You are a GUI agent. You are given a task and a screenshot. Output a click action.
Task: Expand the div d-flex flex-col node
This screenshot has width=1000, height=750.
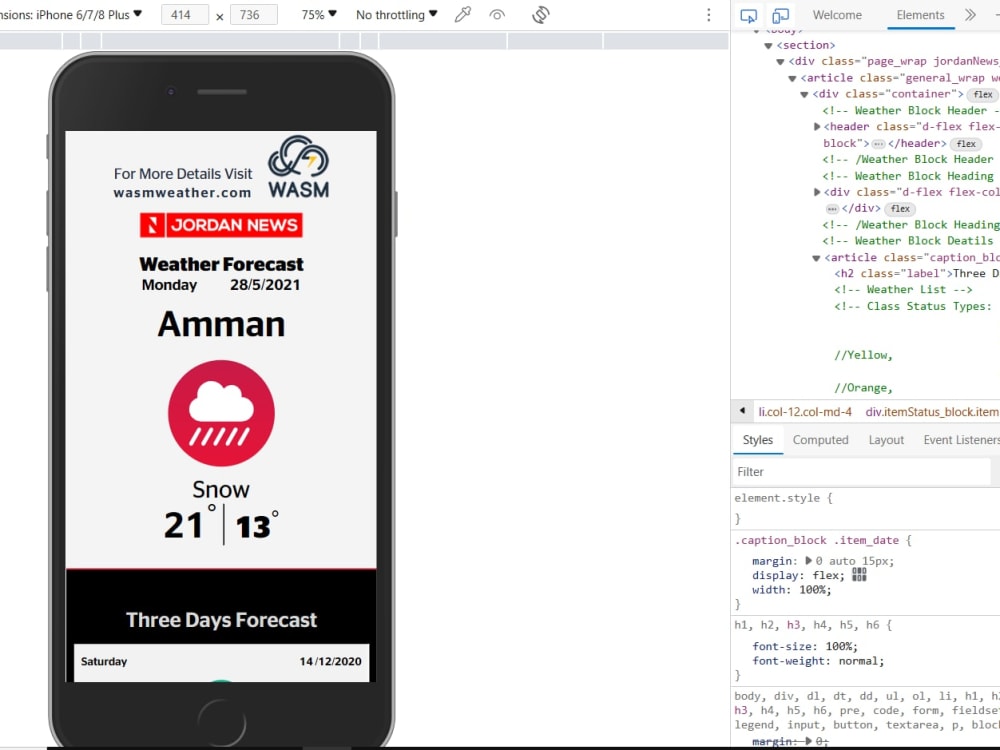[x=817, y=192]
